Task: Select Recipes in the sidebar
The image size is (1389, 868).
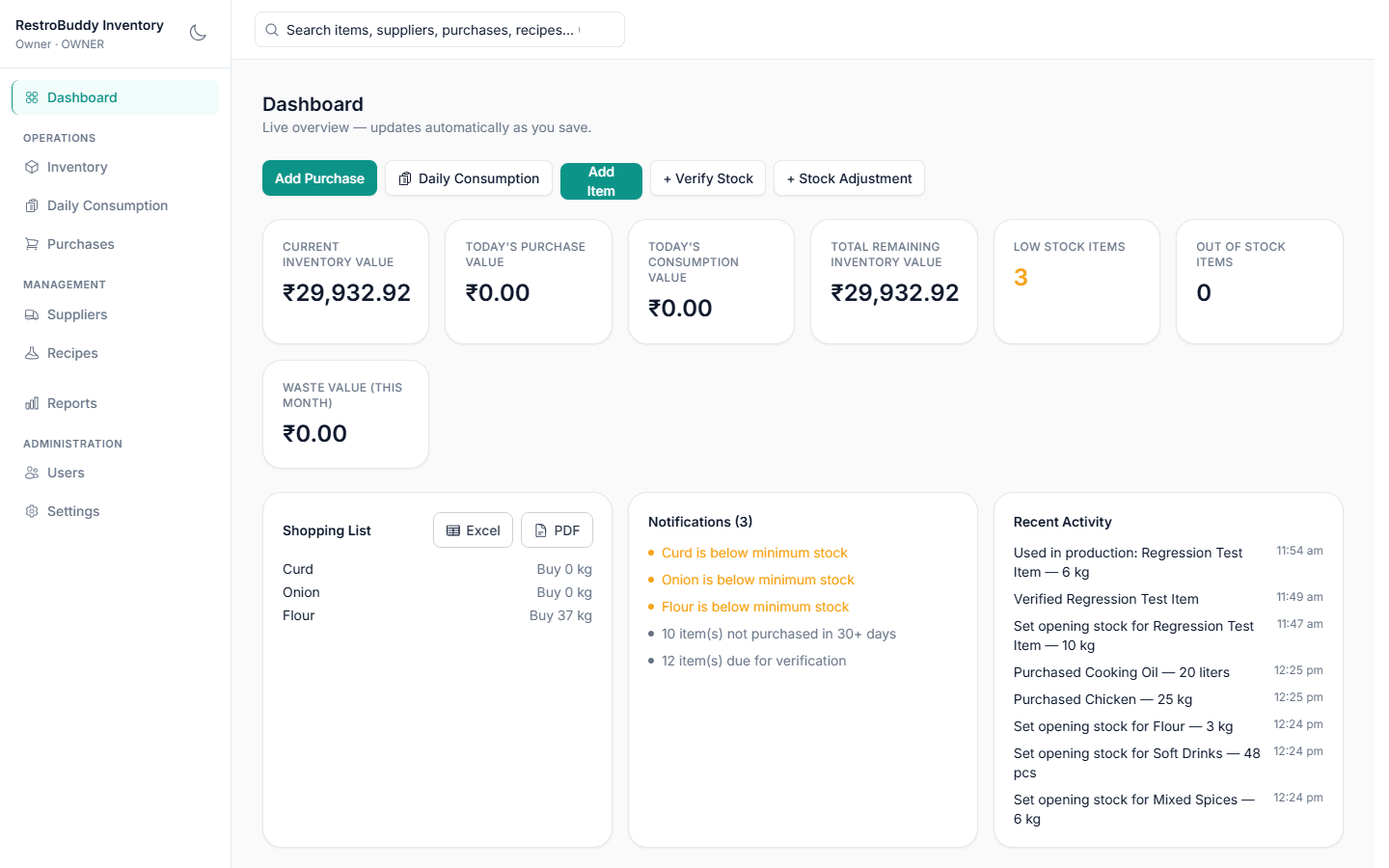Action: [116, 353]
